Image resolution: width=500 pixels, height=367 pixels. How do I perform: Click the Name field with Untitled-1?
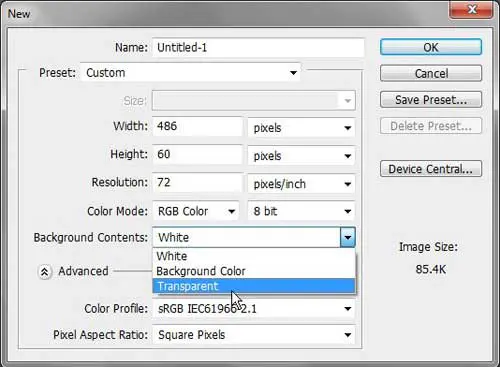point(258,47)
